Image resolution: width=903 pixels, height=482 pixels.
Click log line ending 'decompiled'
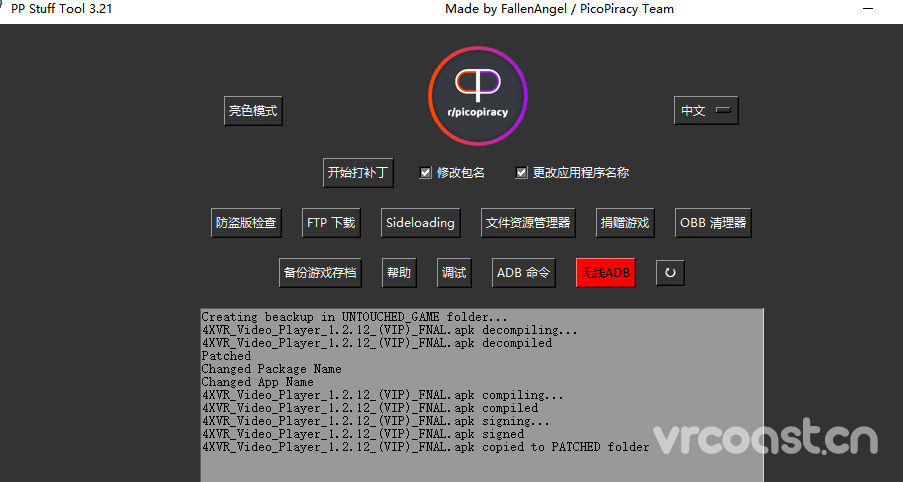tap(377, 343)
